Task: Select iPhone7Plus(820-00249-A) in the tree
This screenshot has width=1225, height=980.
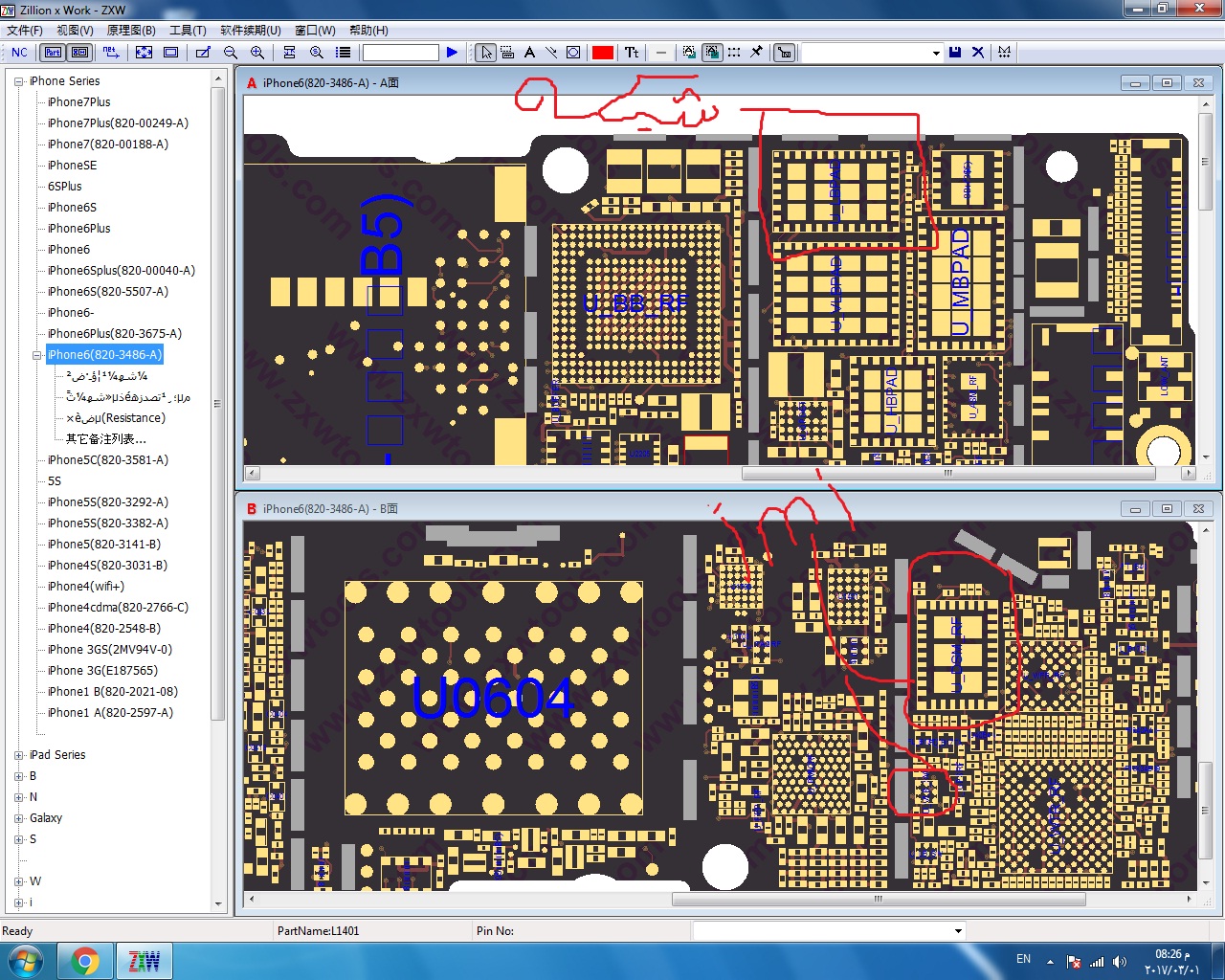Action: [118, 123]
